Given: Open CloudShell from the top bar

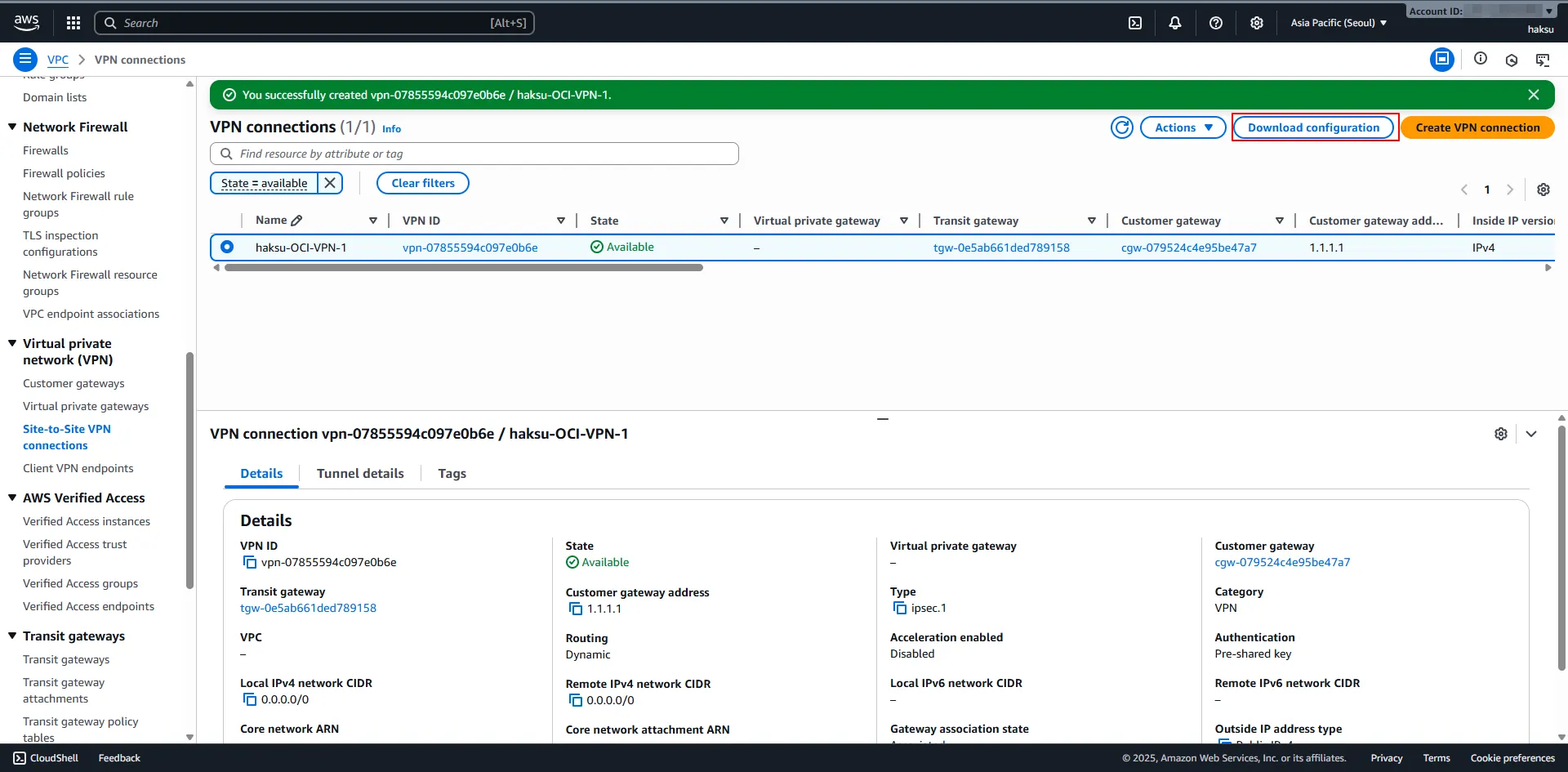Looking at the screenshot, I should point(1135,23).
